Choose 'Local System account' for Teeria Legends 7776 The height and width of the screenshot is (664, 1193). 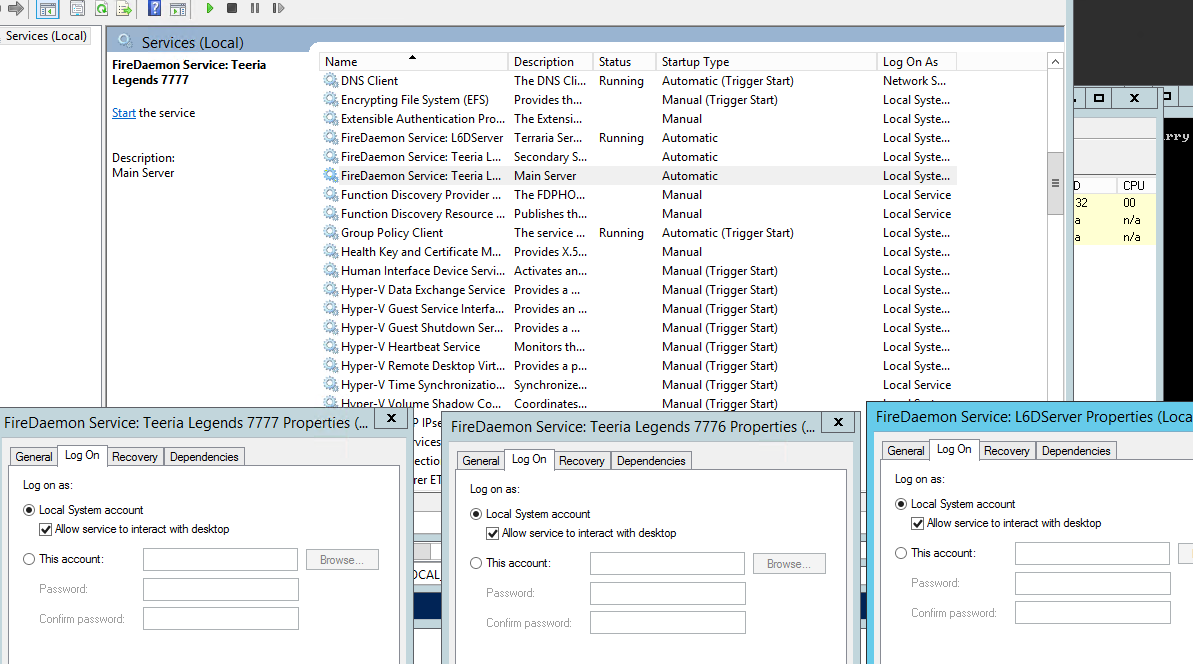tap(476, 514)
